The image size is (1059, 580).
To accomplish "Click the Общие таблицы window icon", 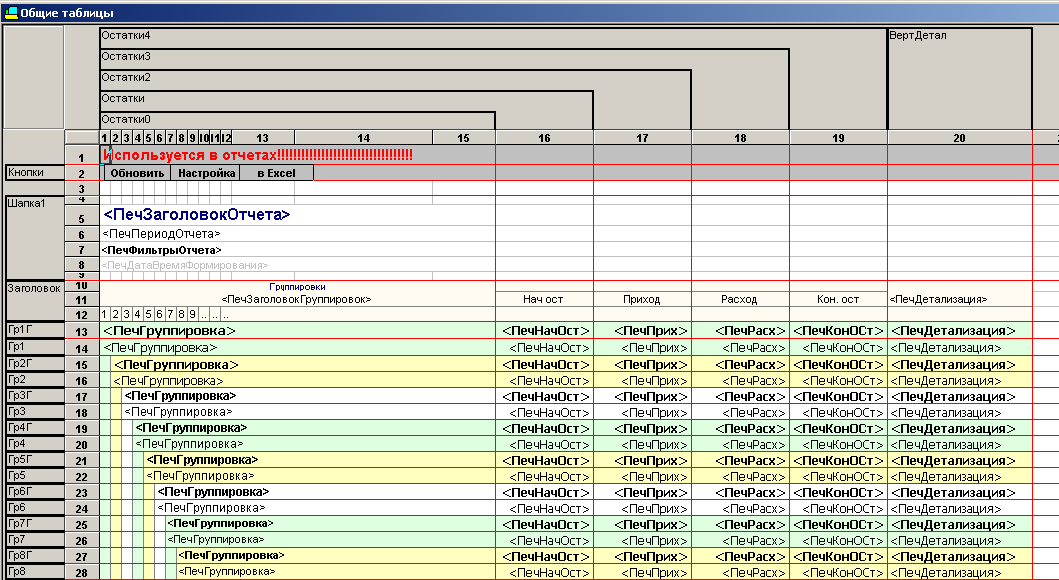I will pyautogui.click(x=11, y=13).
